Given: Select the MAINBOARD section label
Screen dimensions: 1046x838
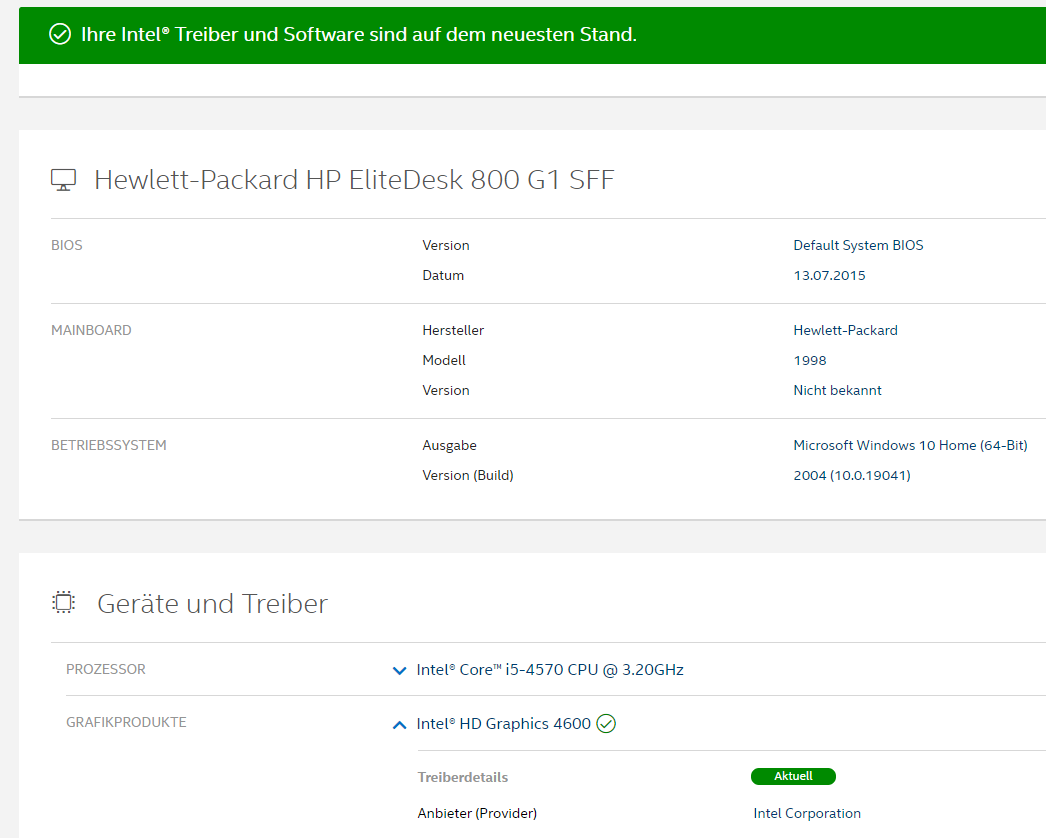Looking at the screenshot, I should point(91,330).
